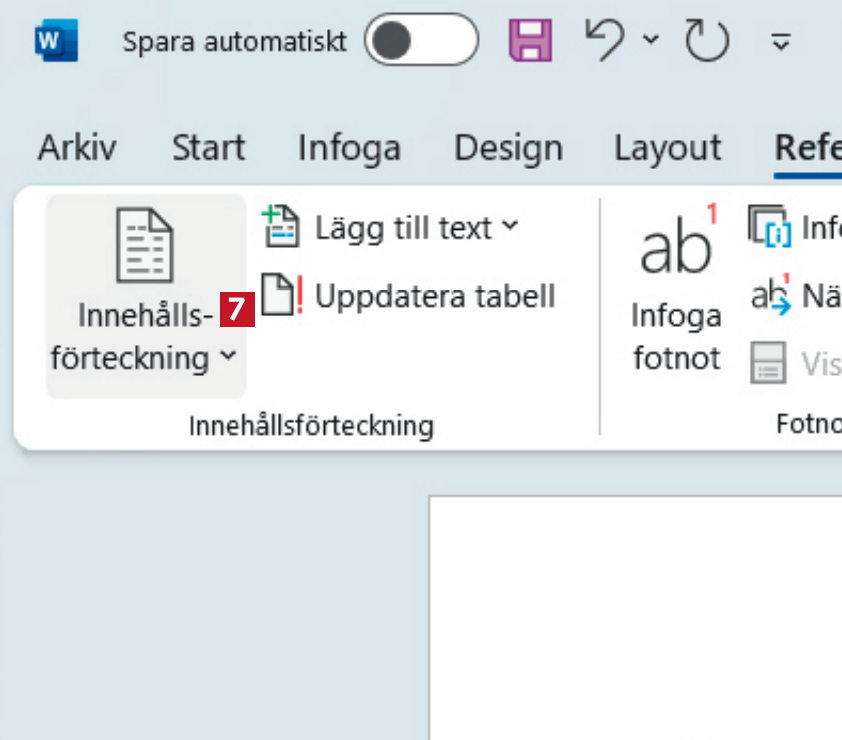The width and height of the screenshot is (842, 740).
Task: Click the Word application logo icon
Action: 56,41
